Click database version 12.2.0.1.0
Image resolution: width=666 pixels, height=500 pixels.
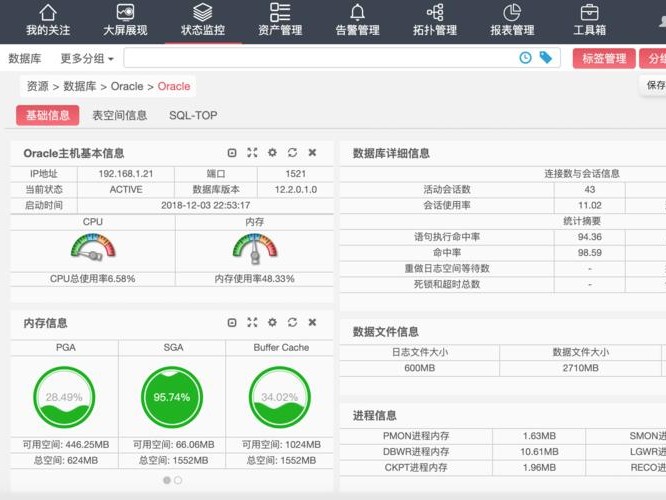click(296, 189)
